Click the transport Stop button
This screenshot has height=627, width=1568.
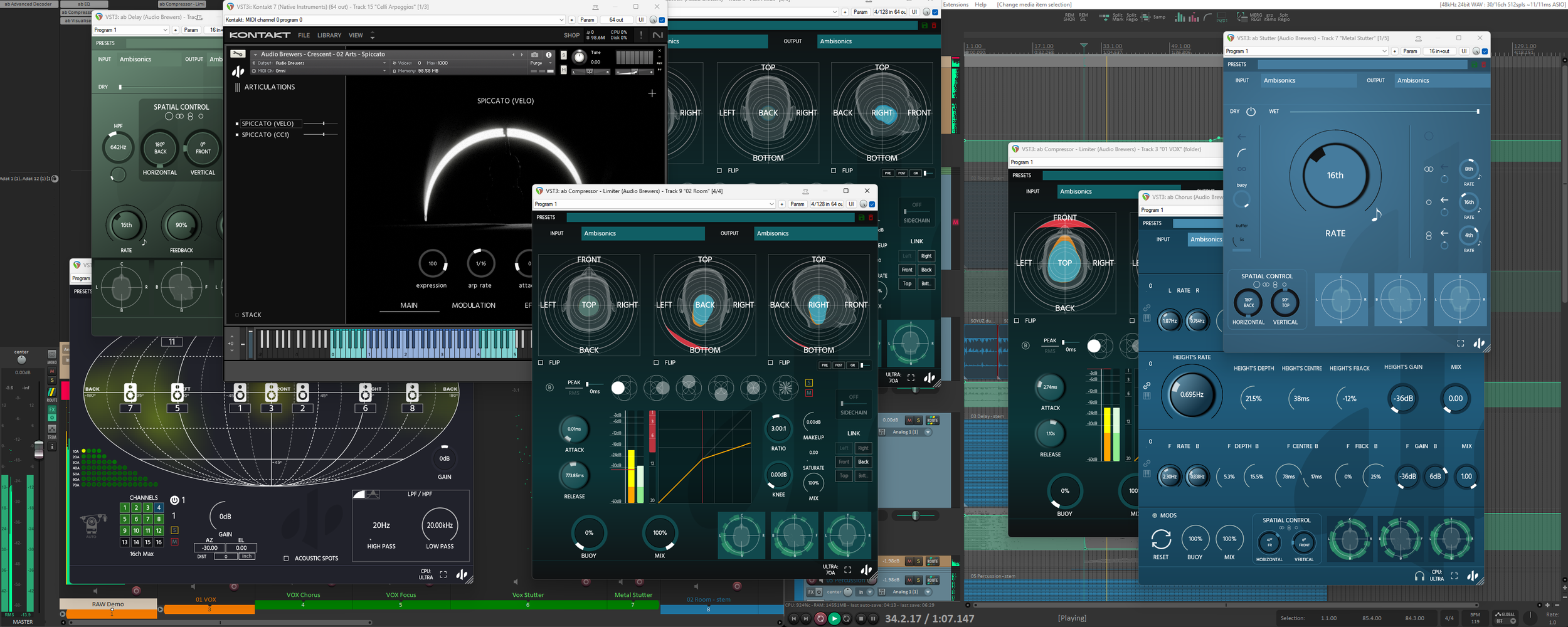(861, 619)
